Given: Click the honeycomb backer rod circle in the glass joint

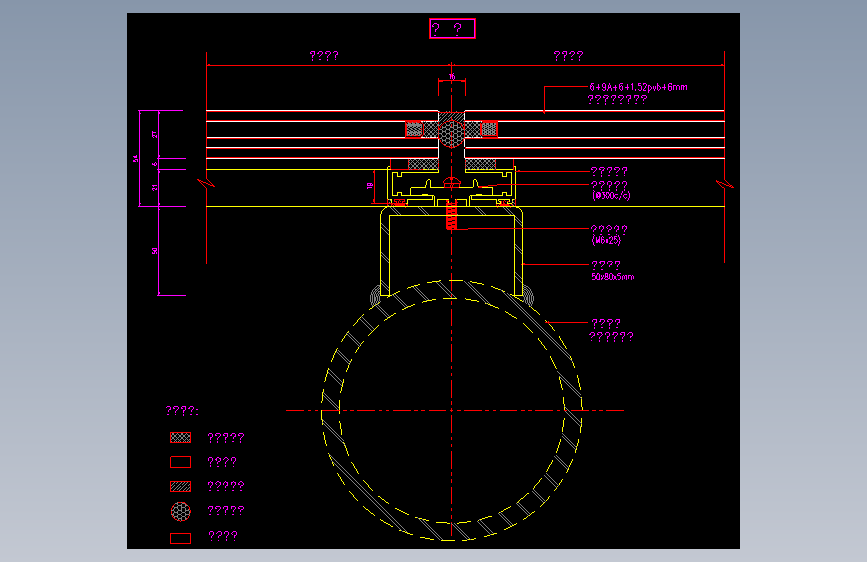Looking at the screenshot, I should [452, 133].
